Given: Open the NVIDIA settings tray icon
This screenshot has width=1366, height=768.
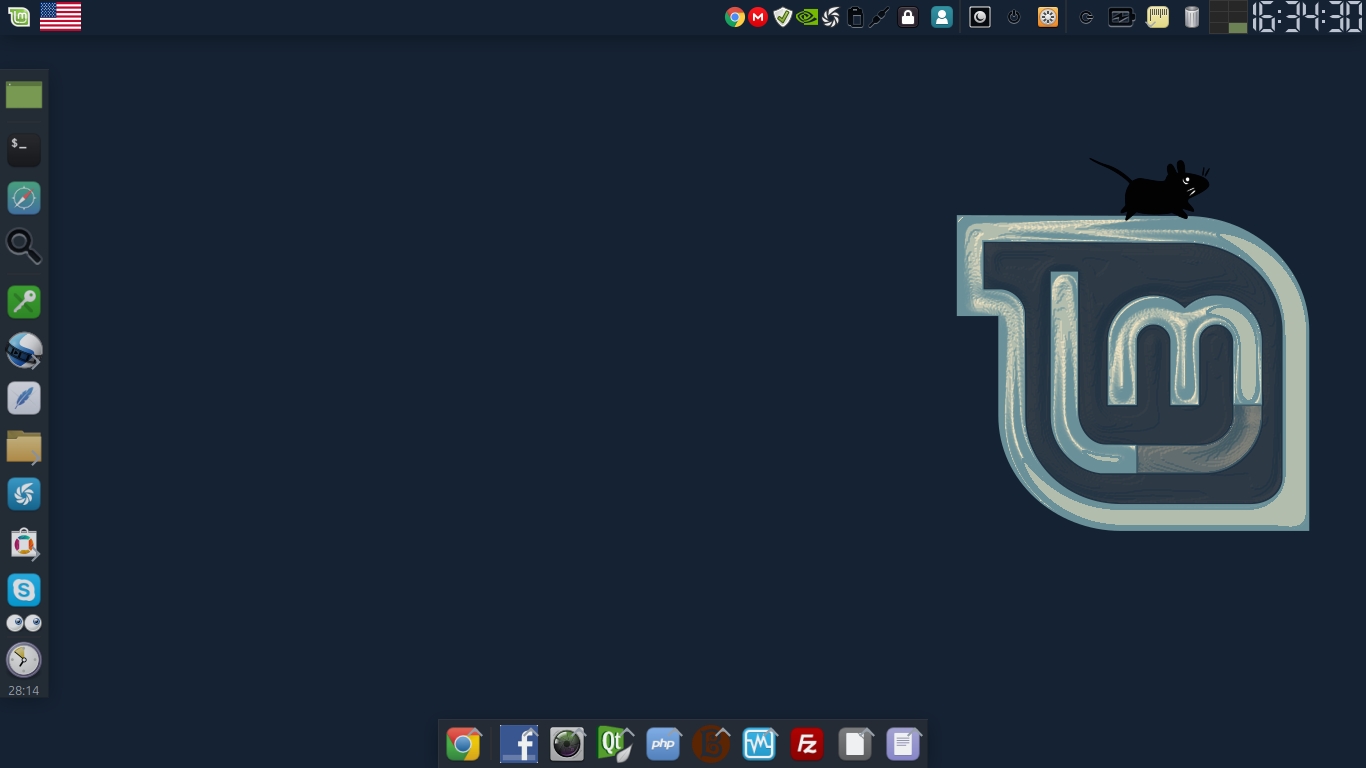Looking at the screenshot, I should pyautogui.click(x=807, y=17).
